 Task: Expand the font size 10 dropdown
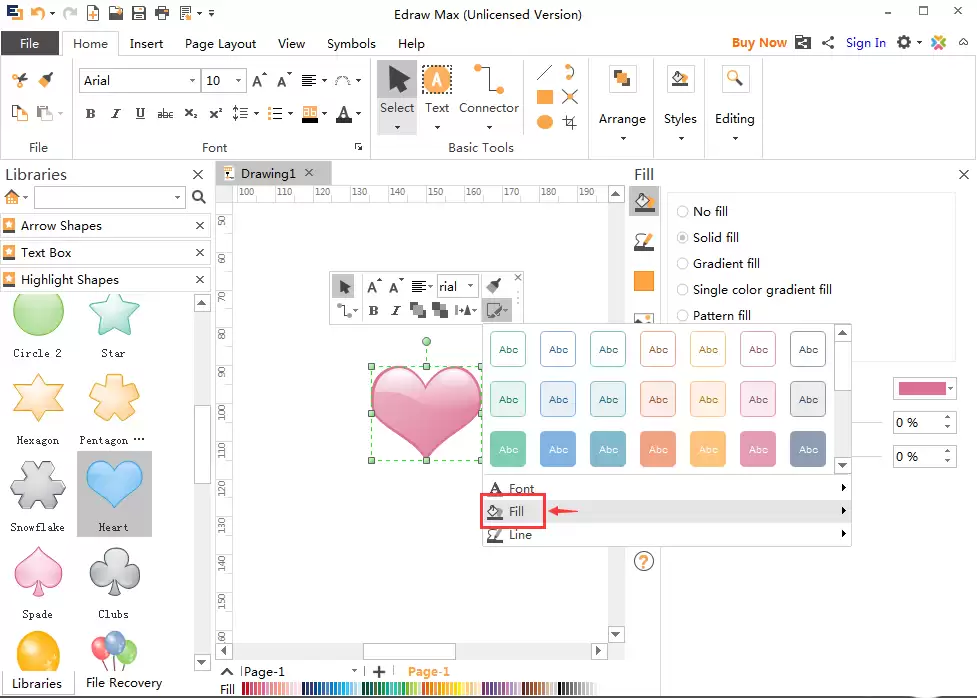(x=238, y=80)
